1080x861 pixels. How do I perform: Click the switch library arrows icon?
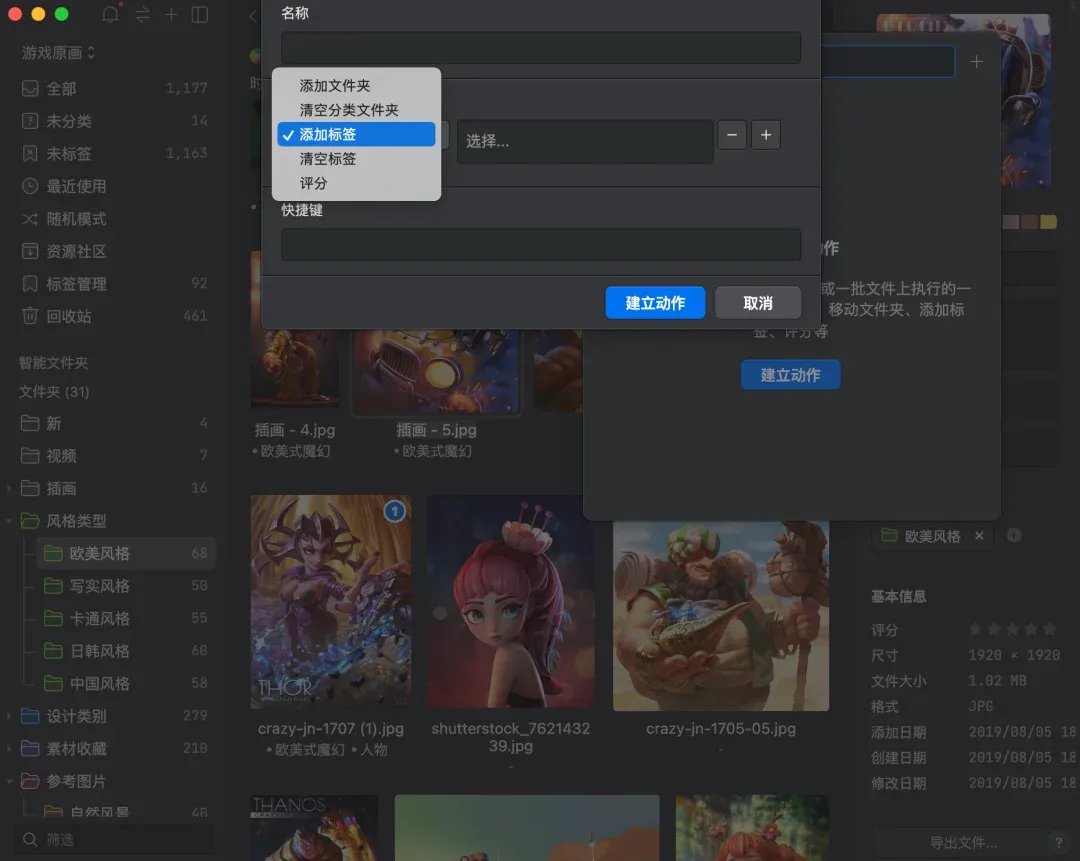[x=143, y=14]
